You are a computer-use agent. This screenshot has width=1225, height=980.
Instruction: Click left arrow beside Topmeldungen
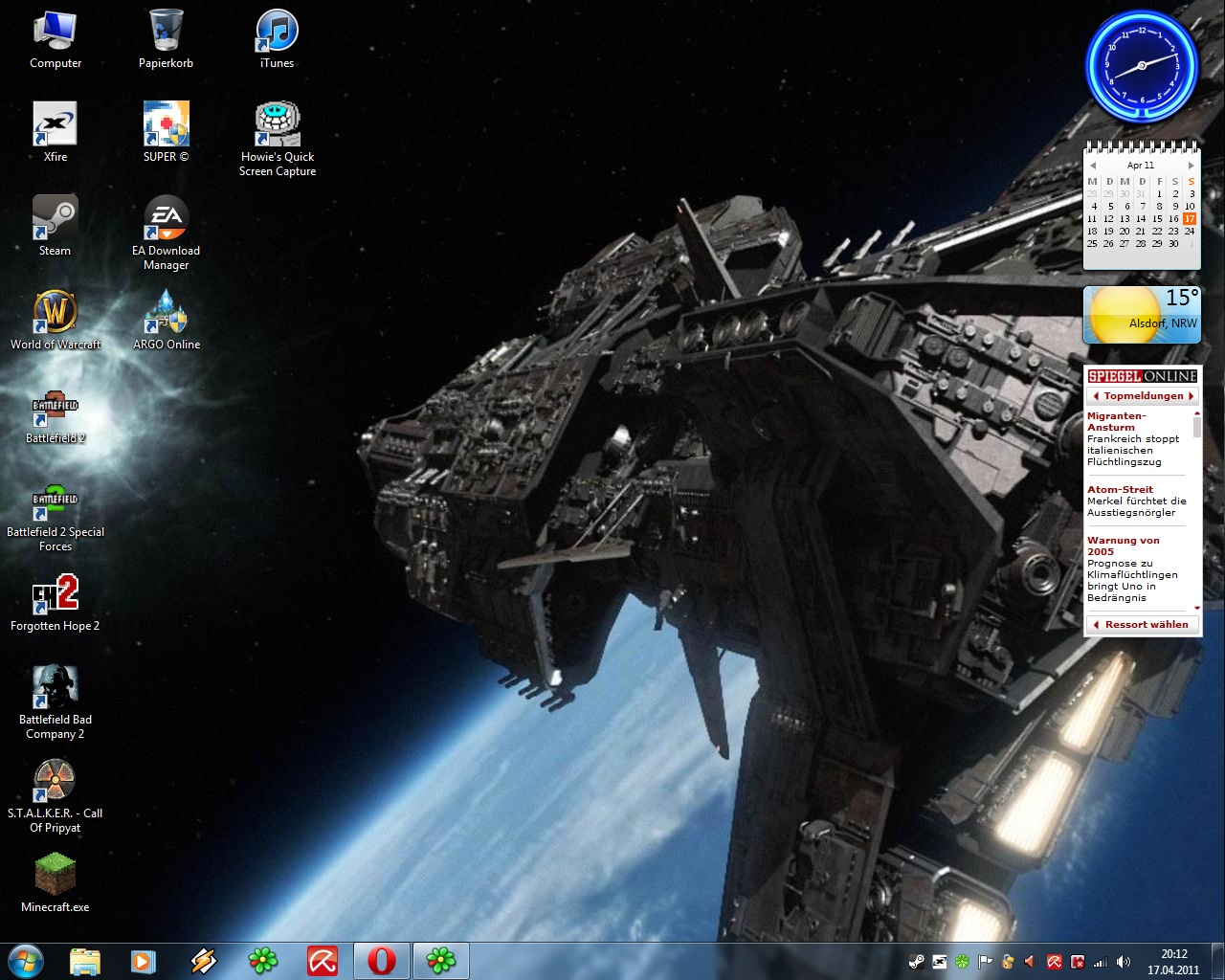pos(1095,396)
